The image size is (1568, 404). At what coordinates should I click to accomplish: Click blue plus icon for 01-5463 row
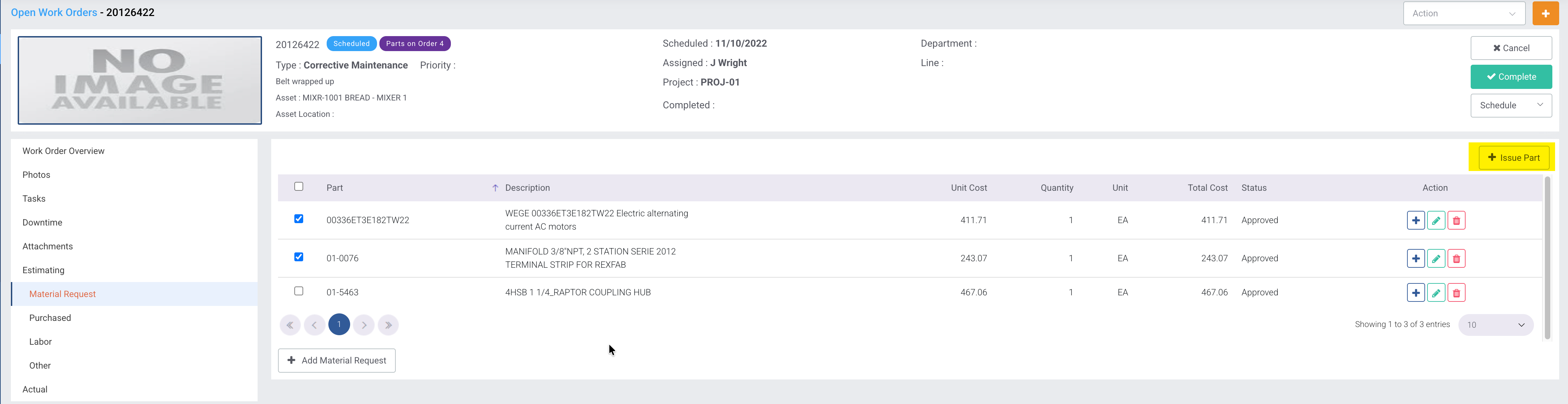click(1415, 293)
